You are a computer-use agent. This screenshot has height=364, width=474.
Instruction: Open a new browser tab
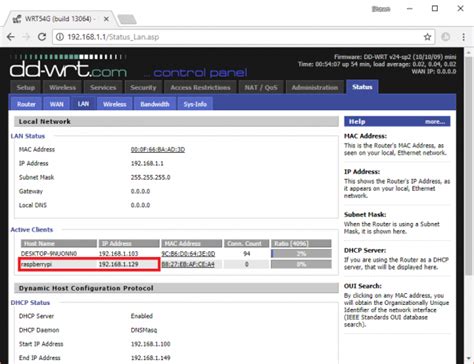coord(127,19)
